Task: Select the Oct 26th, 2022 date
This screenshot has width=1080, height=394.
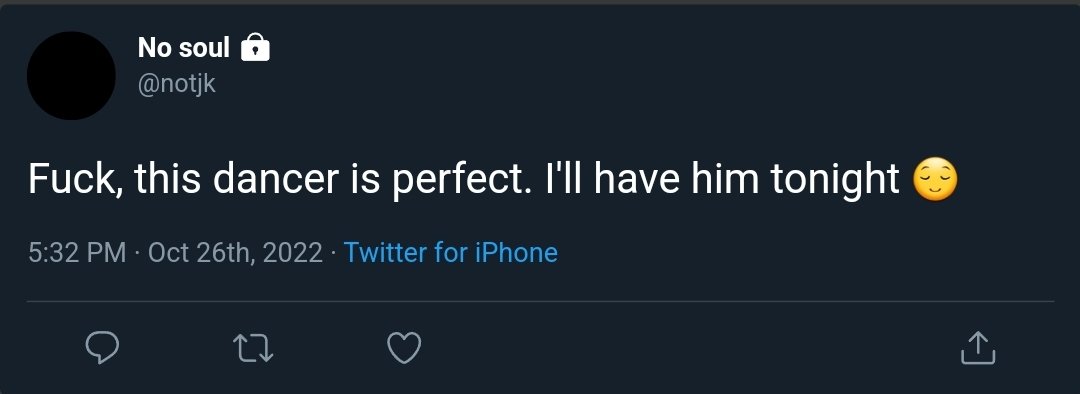Action: click(x=235, y=253)
